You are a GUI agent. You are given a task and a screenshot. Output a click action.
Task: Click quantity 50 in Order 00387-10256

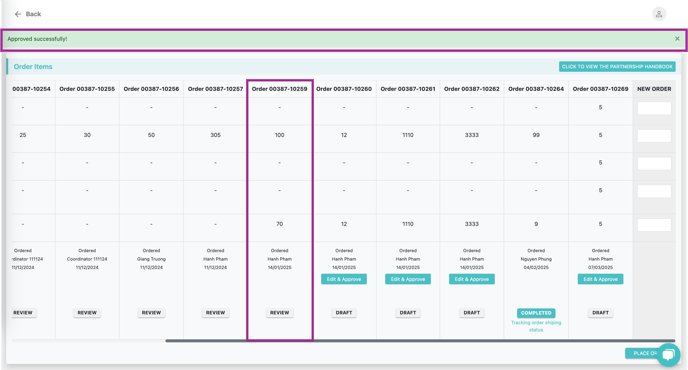coord(151,135)
